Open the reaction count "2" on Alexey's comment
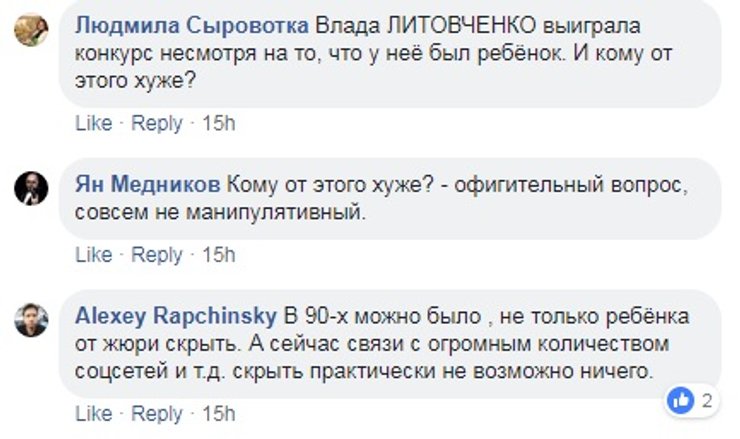This screenshot has width=740, height=439. 706,402
